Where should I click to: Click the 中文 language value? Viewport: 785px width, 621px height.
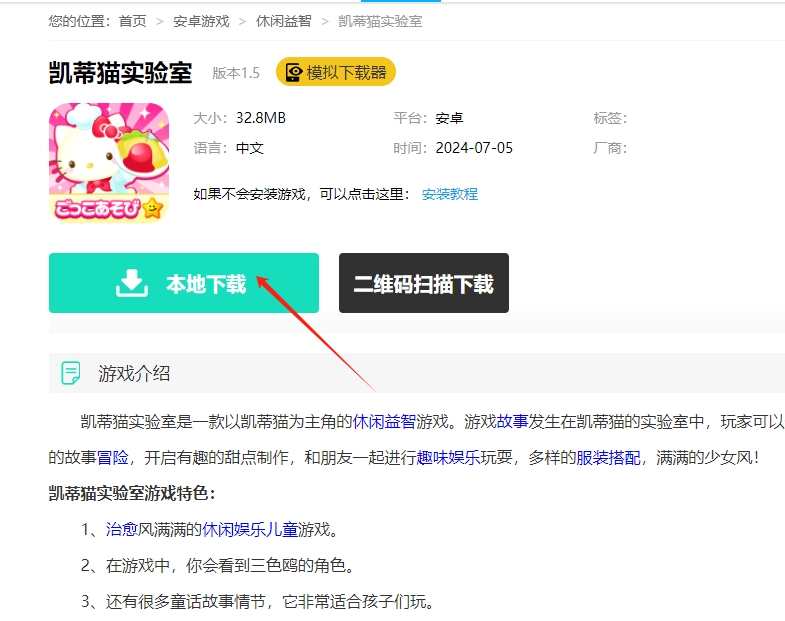point(249,148)
